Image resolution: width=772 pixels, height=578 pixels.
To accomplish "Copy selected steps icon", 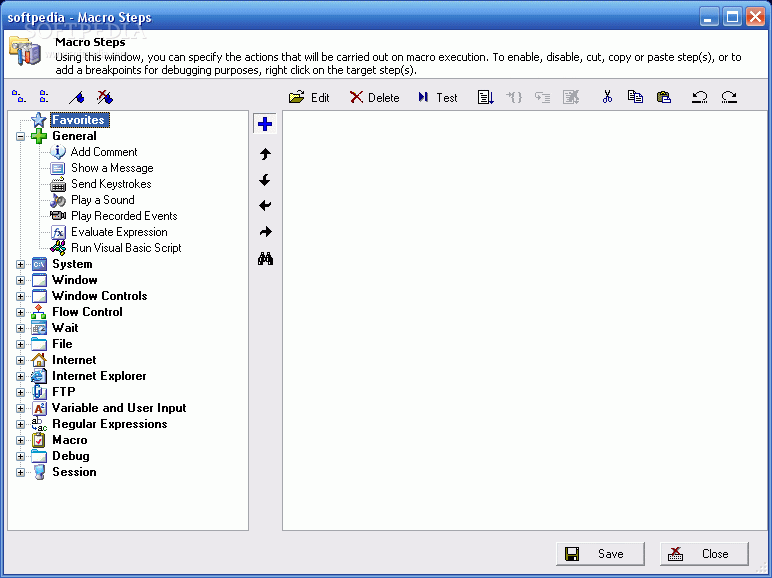I will [635, 96].
